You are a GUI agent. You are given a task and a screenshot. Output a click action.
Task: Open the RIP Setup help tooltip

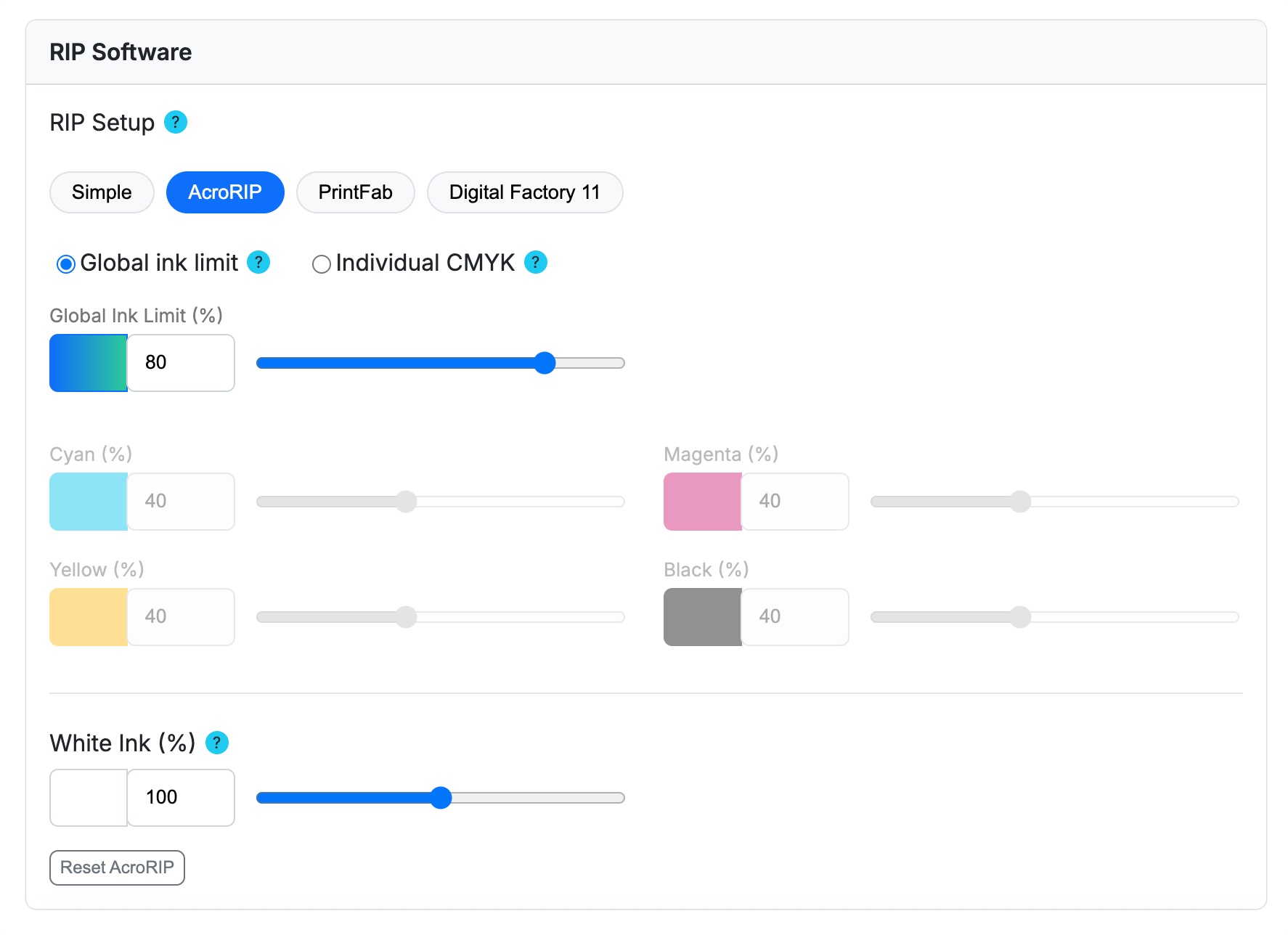tap(175, 123)
